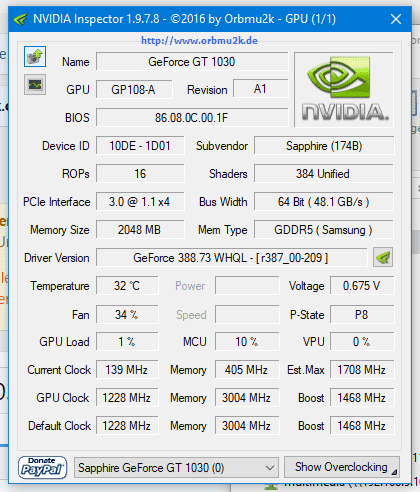Image resolution: width=420 pixels, height=492 pixels.
Task: Click the PCIe Interface label
Action: (57, 202)
